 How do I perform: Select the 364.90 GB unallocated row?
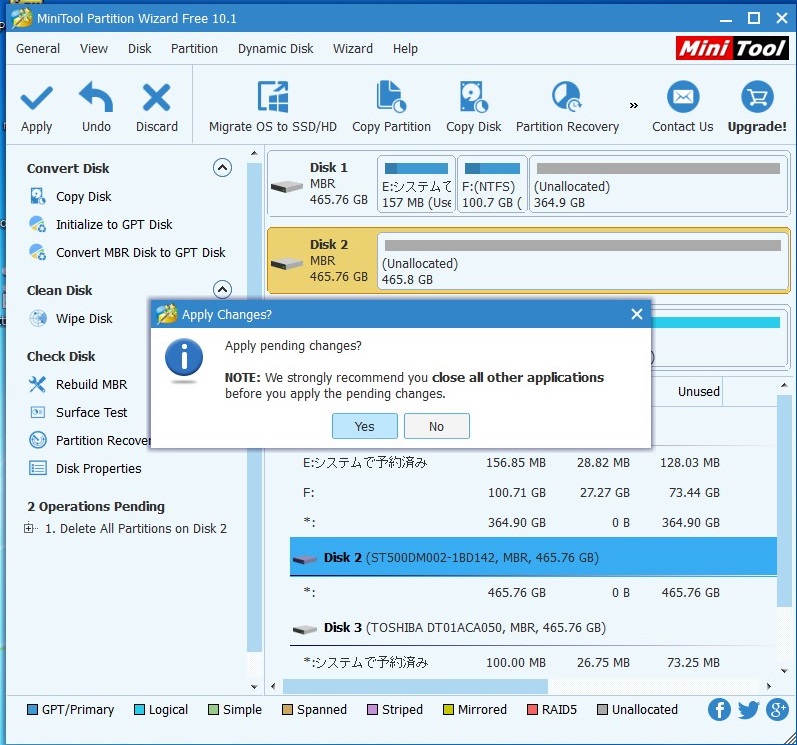[x=533, y=522]
